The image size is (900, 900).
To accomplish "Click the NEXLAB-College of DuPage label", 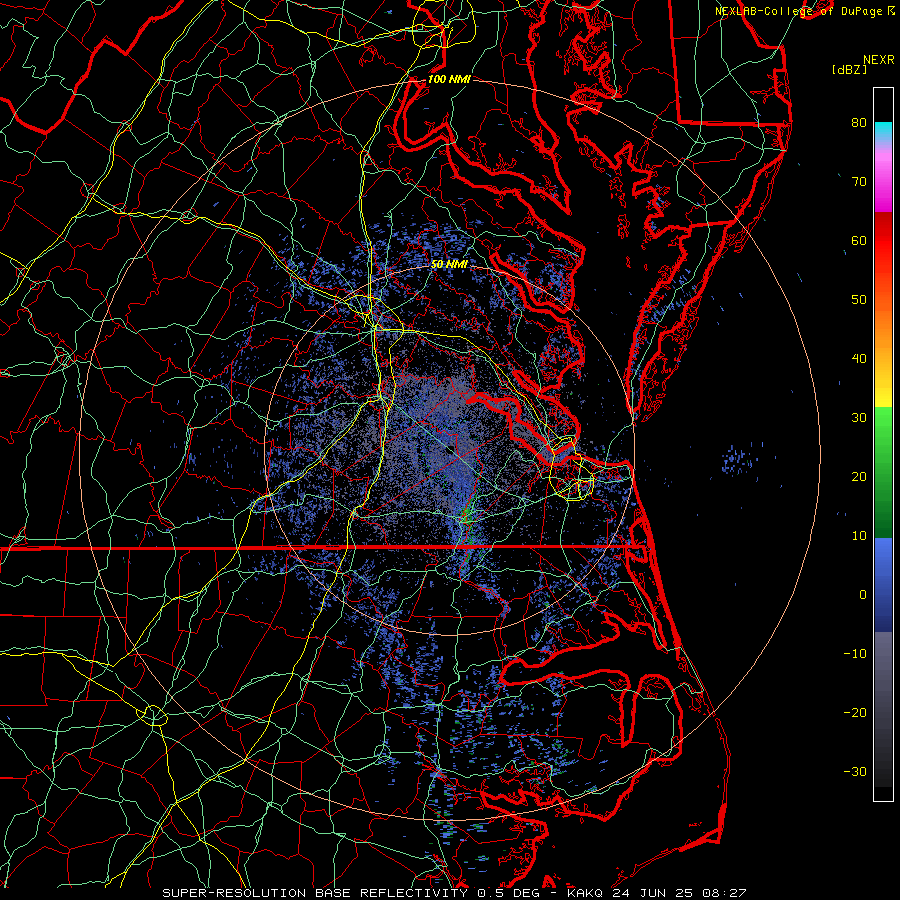I will (x=798, y=11).
